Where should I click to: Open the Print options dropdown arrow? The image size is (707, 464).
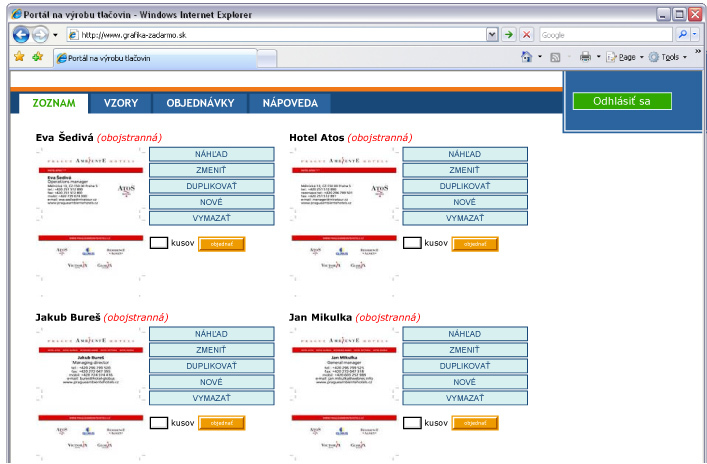tap(598, 57)
